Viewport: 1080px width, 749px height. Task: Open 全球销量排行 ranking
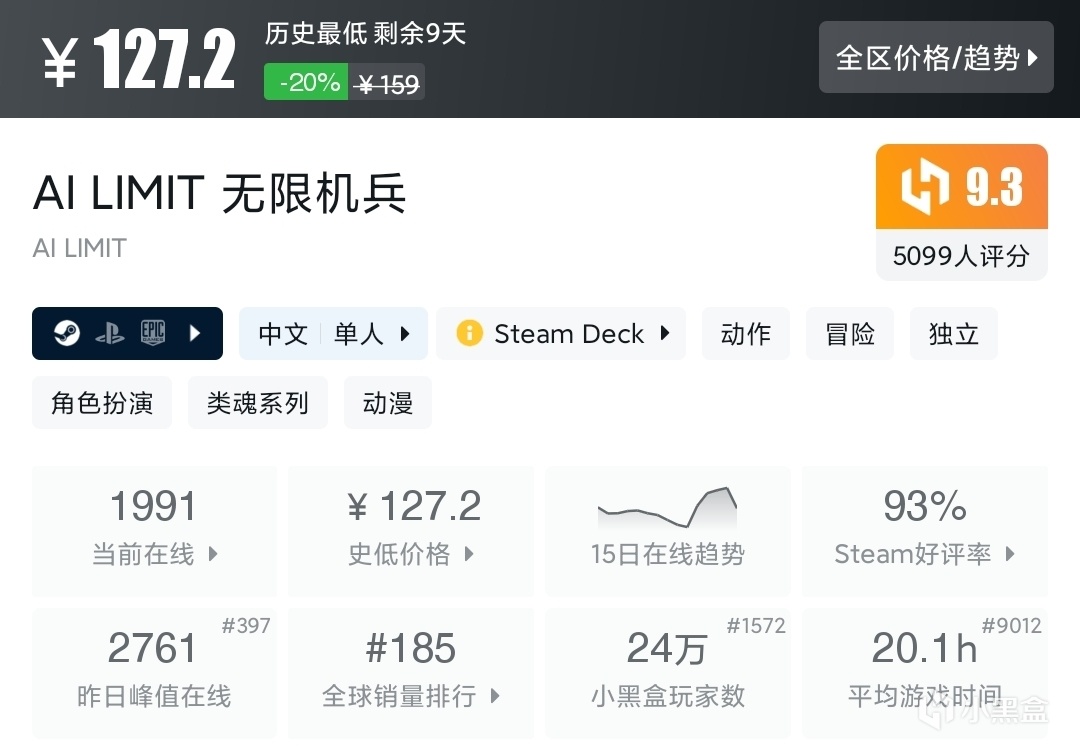tap(411, 672)
